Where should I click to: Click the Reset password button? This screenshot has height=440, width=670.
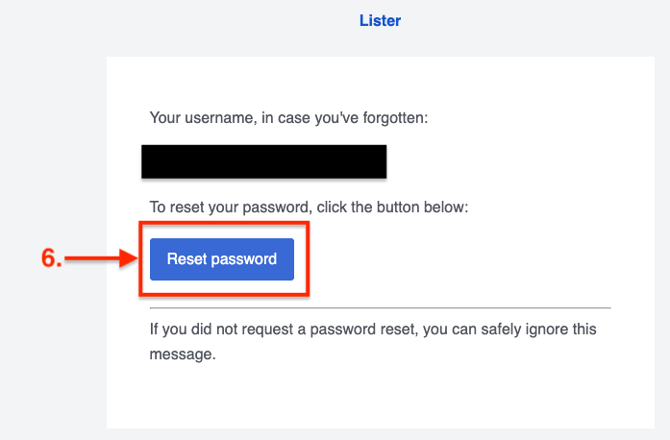click(x=221, y=259)
